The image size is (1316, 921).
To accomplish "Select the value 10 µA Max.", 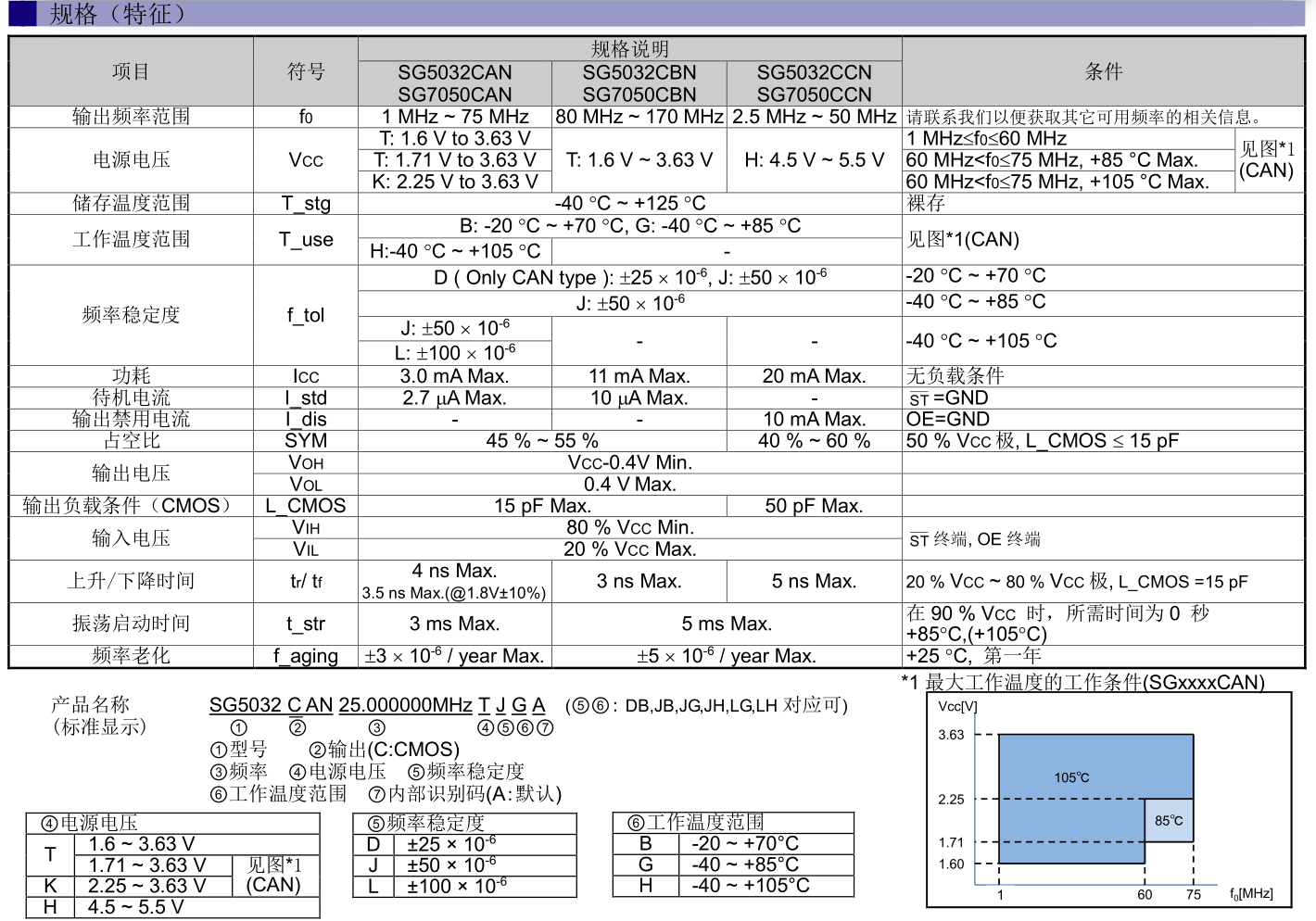I will click(639, 397).
